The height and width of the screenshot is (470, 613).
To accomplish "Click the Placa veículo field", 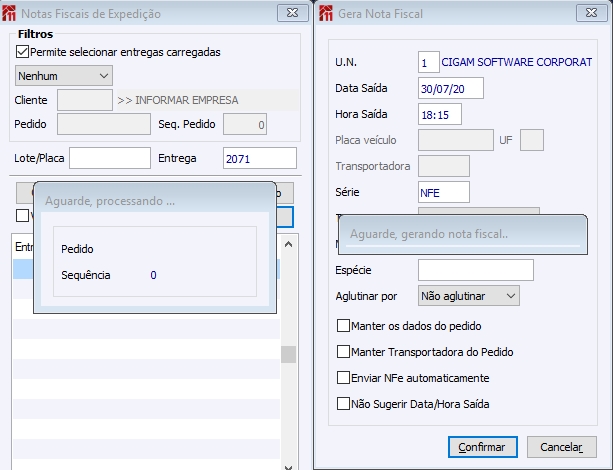I will [456, 140].
